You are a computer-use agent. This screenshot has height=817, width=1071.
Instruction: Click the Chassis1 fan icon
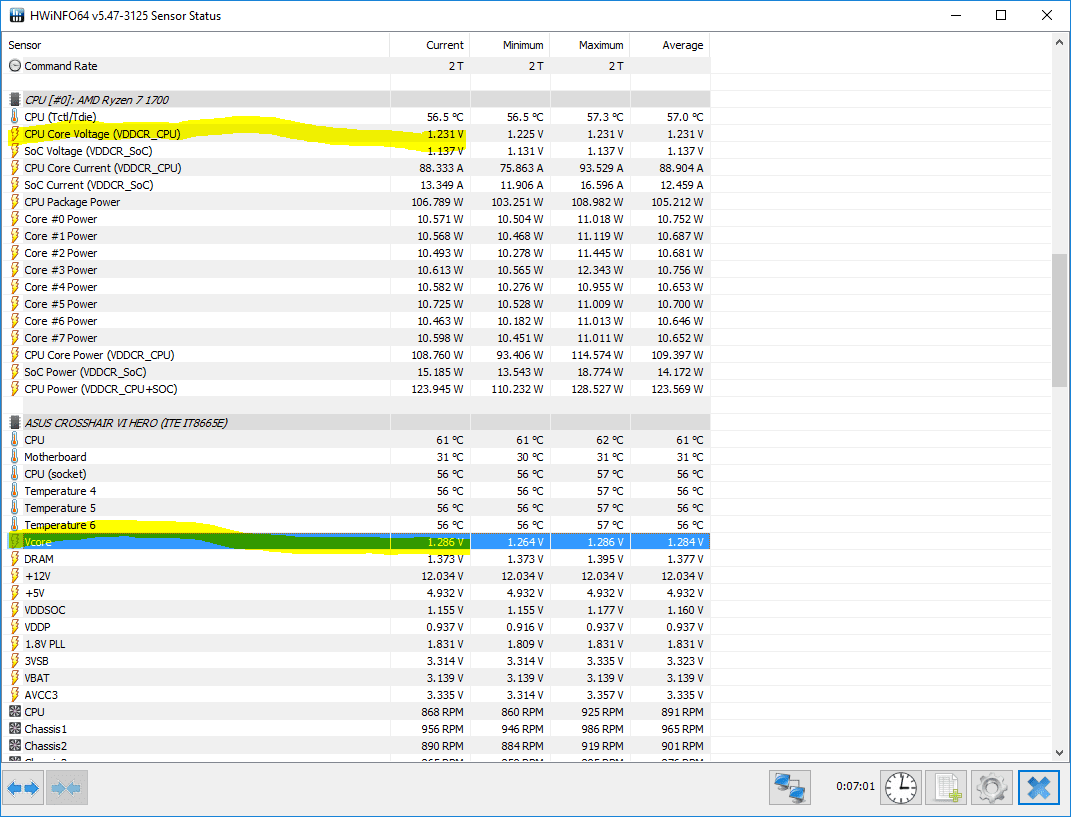click(15, 729)
